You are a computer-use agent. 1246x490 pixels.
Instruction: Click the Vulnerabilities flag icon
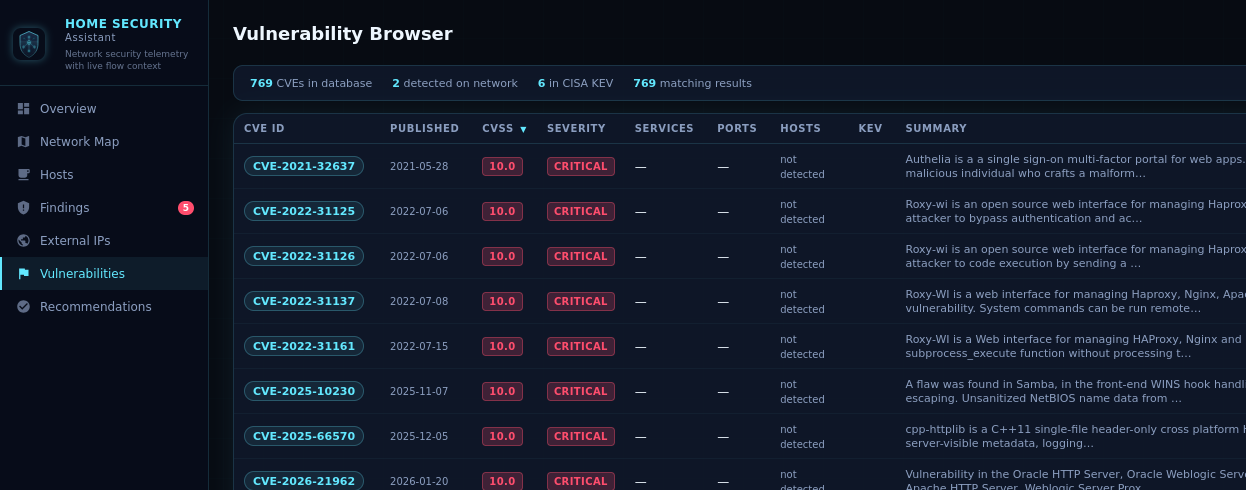[x=24, y=274]
